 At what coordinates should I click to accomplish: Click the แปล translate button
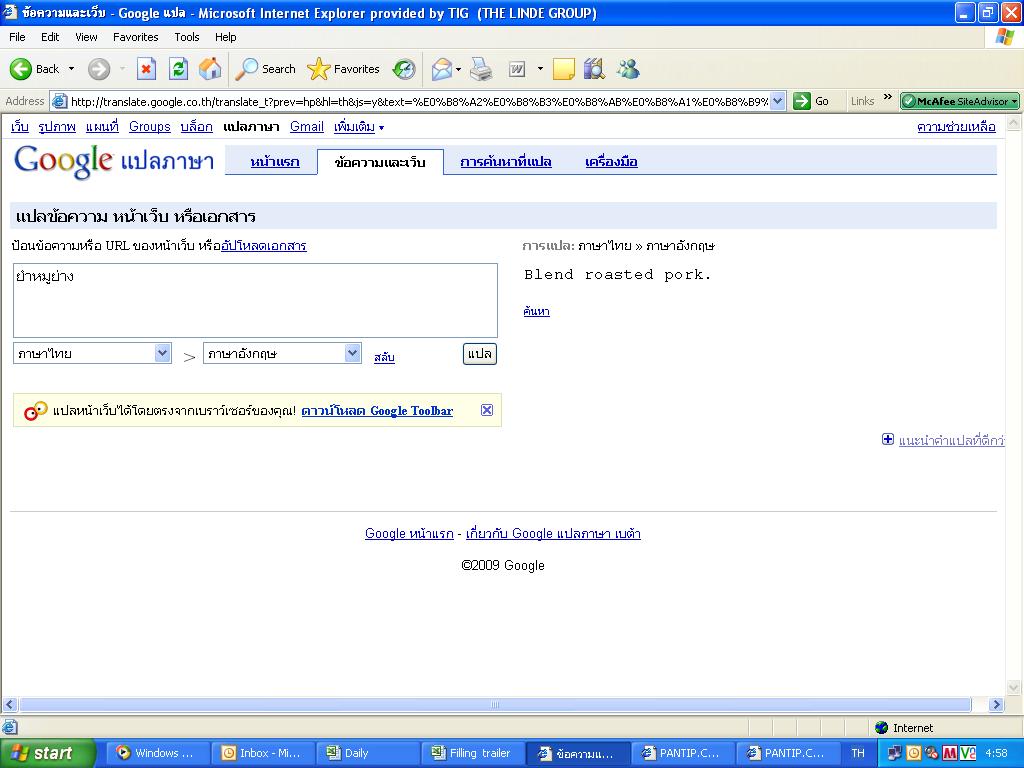480,354
